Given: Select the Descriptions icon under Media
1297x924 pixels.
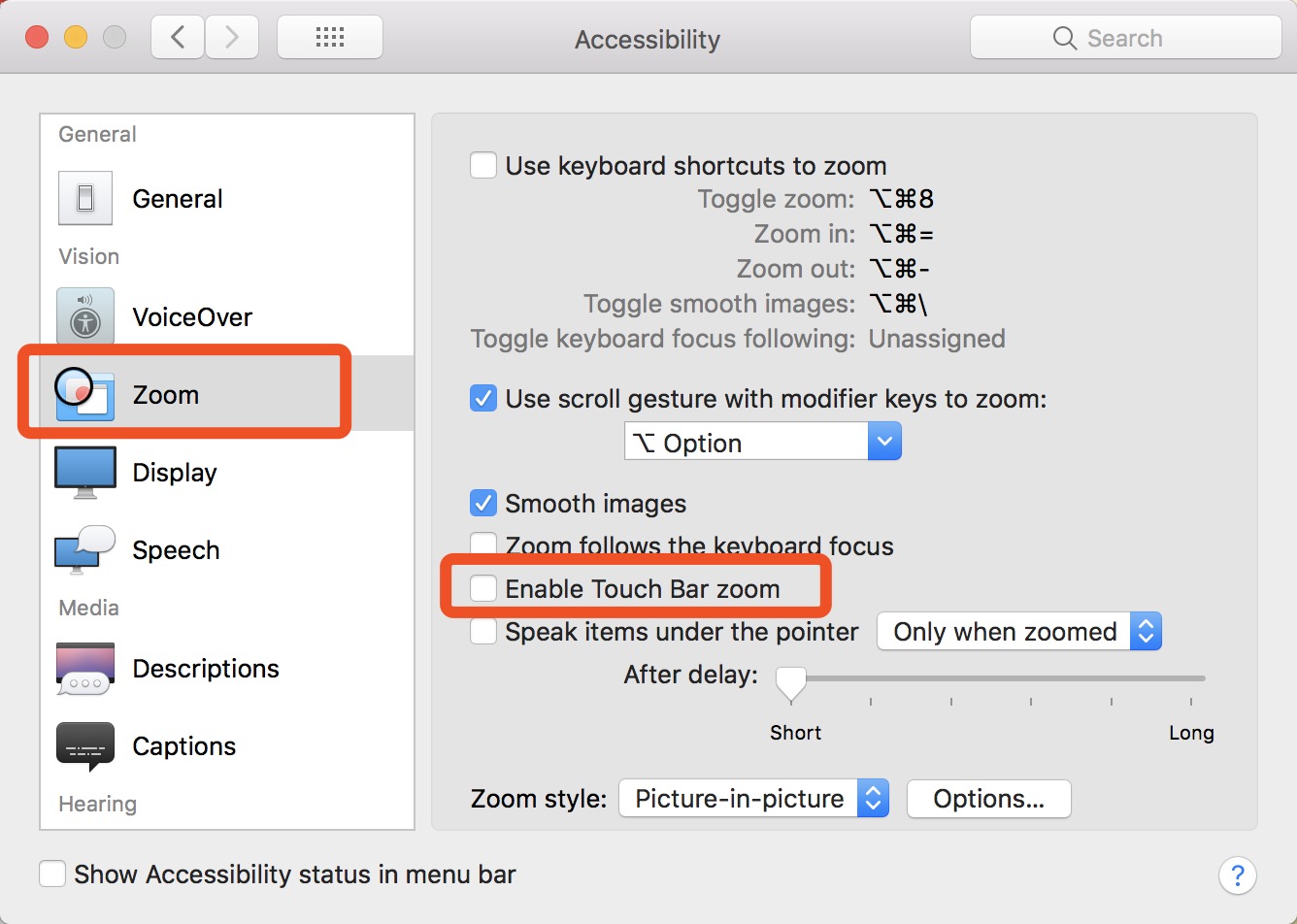Looking at the screenshot, I should point(84,668).
